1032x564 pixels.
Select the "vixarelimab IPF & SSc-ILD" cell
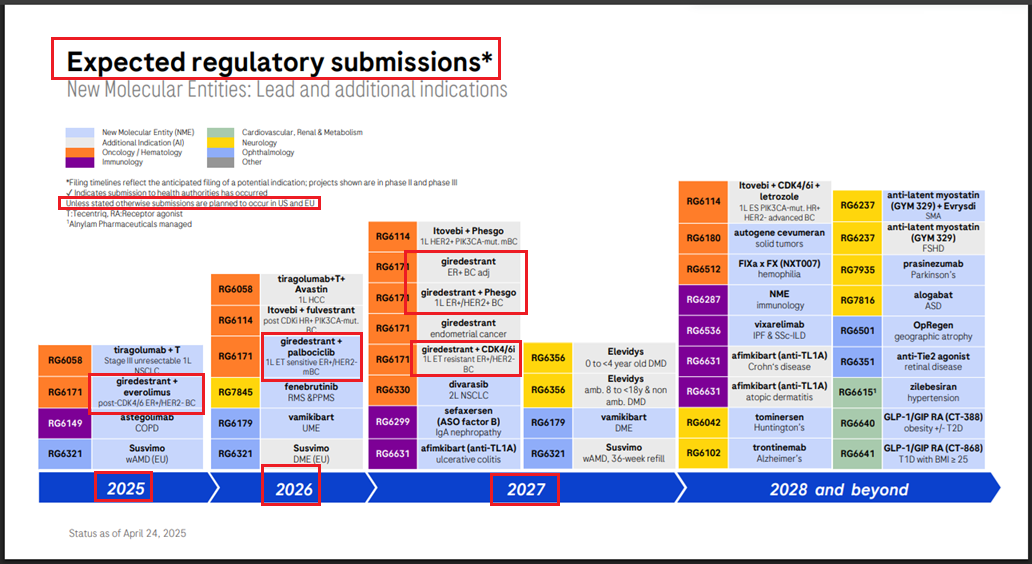[x=779, y=330]
